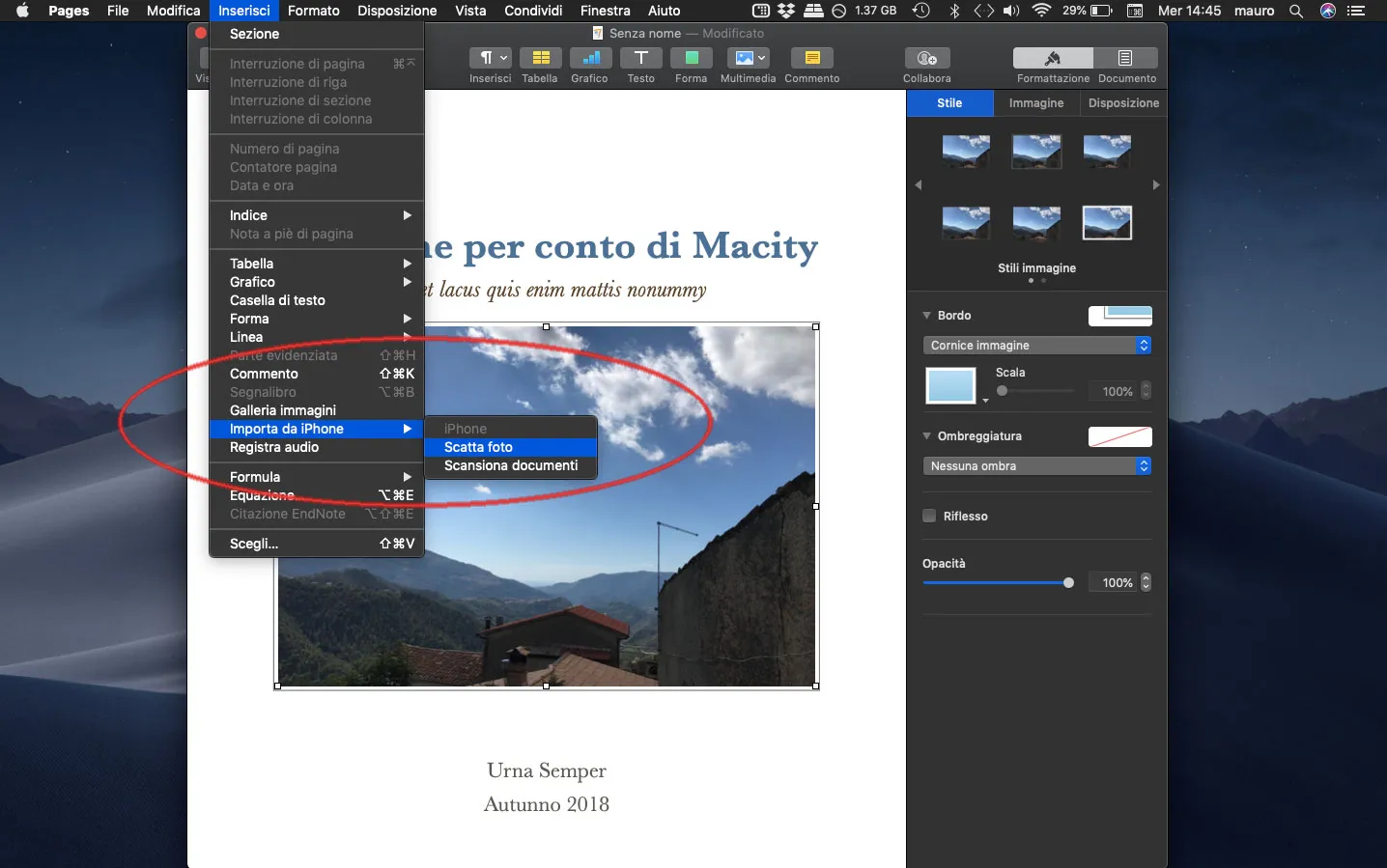The height and width of the screenshot is (868, 1387).
Task: Choose Casella di testo menu item
Action: click(317, 300)
